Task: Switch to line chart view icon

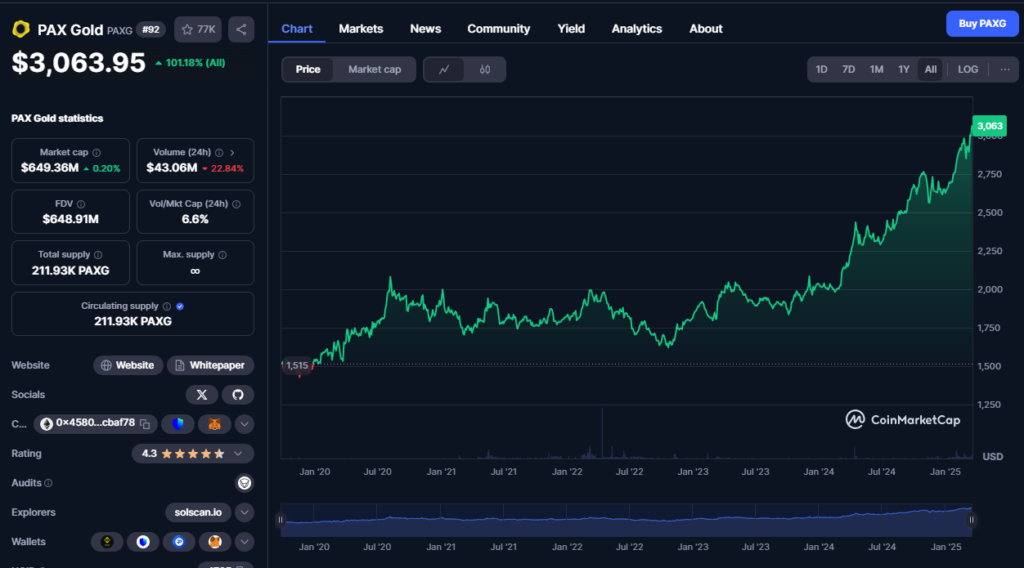Action: 444,69
